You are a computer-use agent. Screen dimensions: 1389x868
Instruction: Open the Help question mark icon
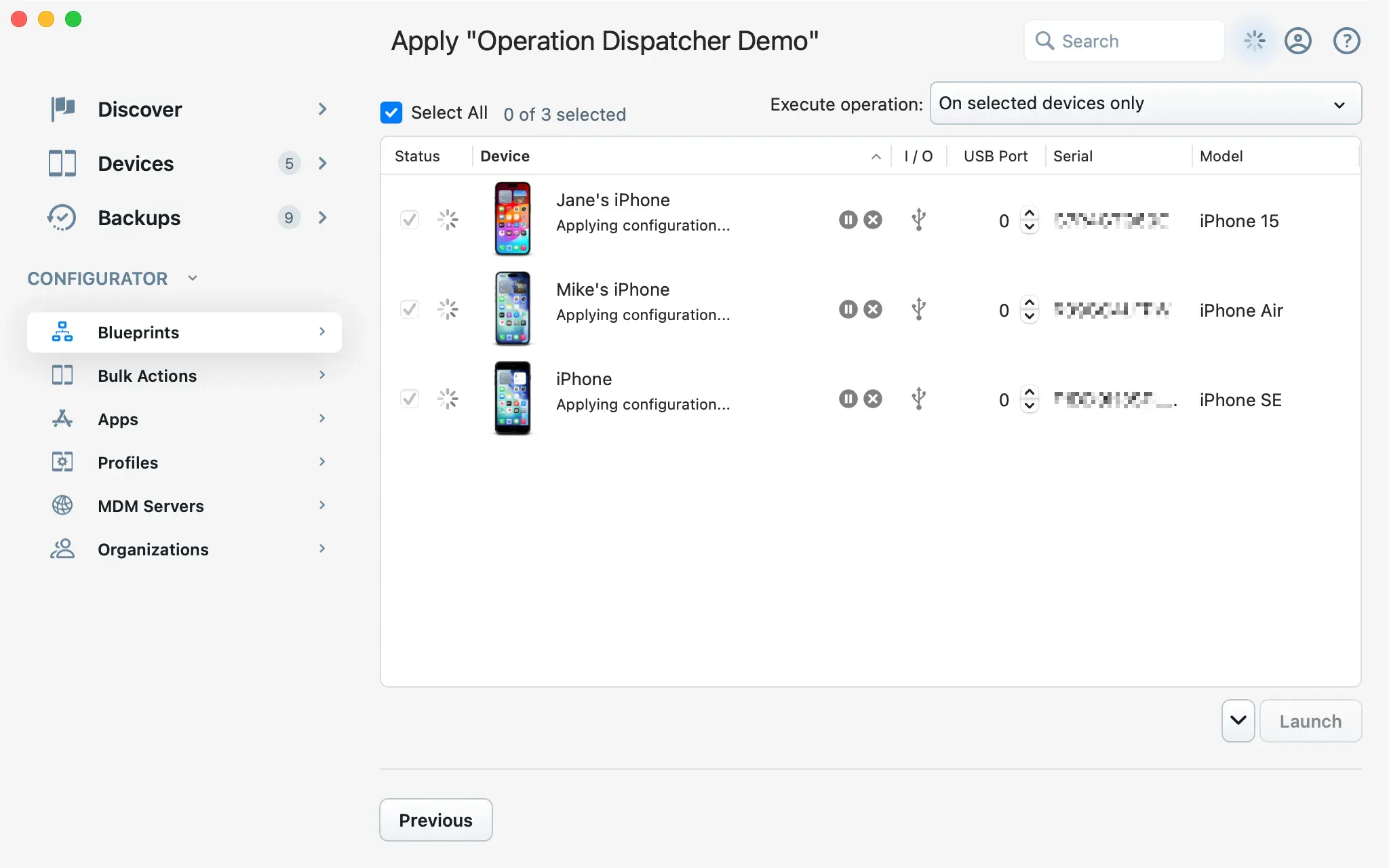point(1346,41)
